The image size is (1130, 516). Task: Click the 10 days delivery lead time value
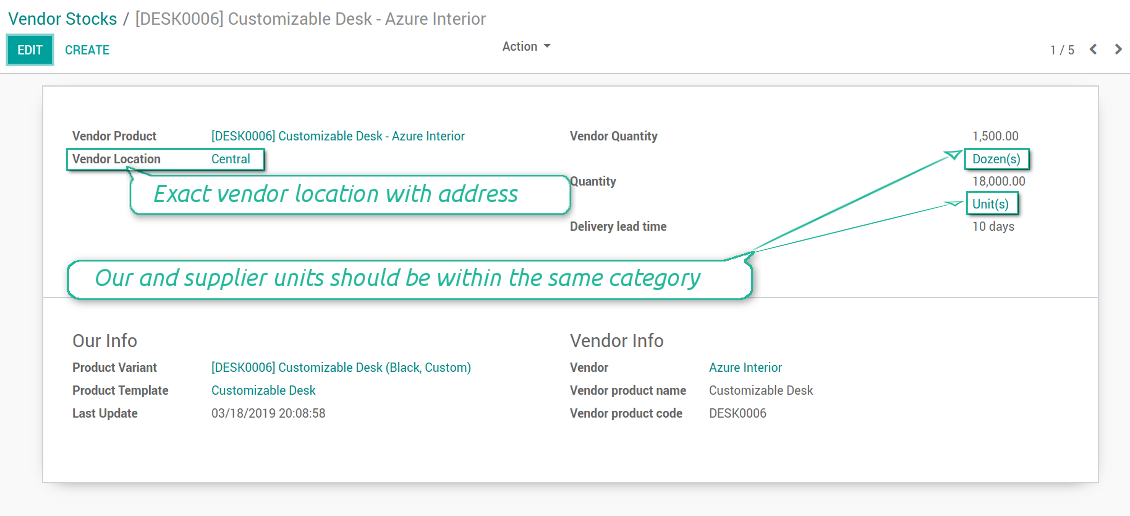993,227
